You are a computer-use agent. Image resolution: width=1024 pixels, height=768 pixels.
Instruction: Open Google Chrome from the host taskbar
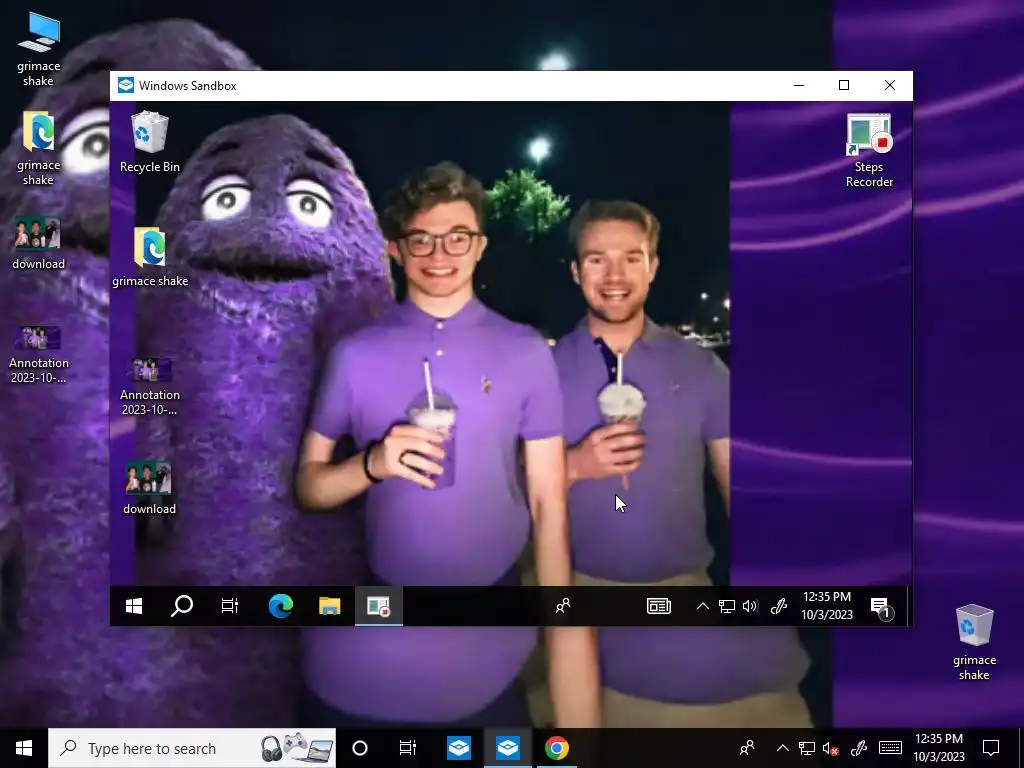556,748
